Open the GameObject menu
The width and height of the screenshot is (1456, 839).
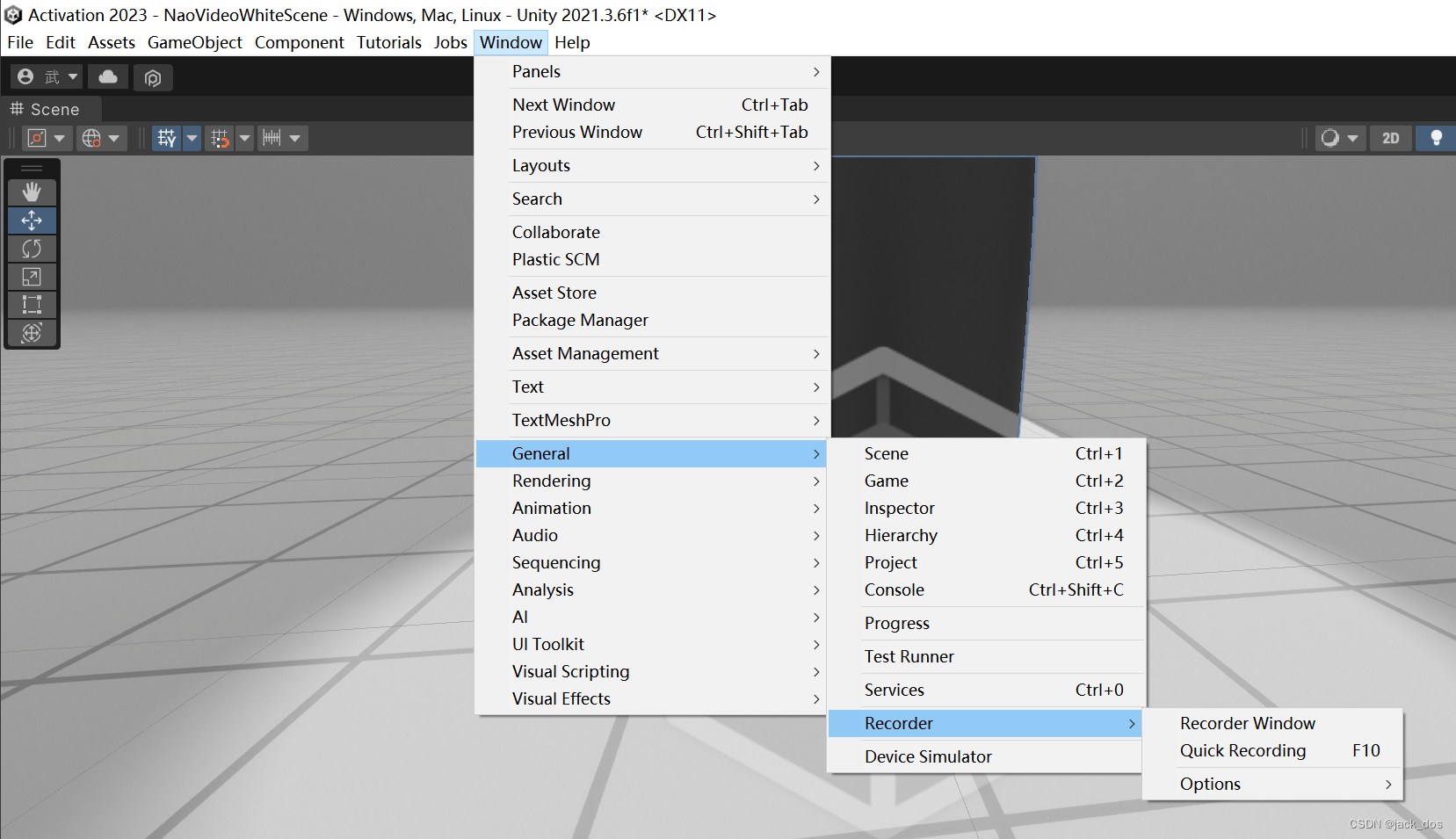[x=195, y=42]
